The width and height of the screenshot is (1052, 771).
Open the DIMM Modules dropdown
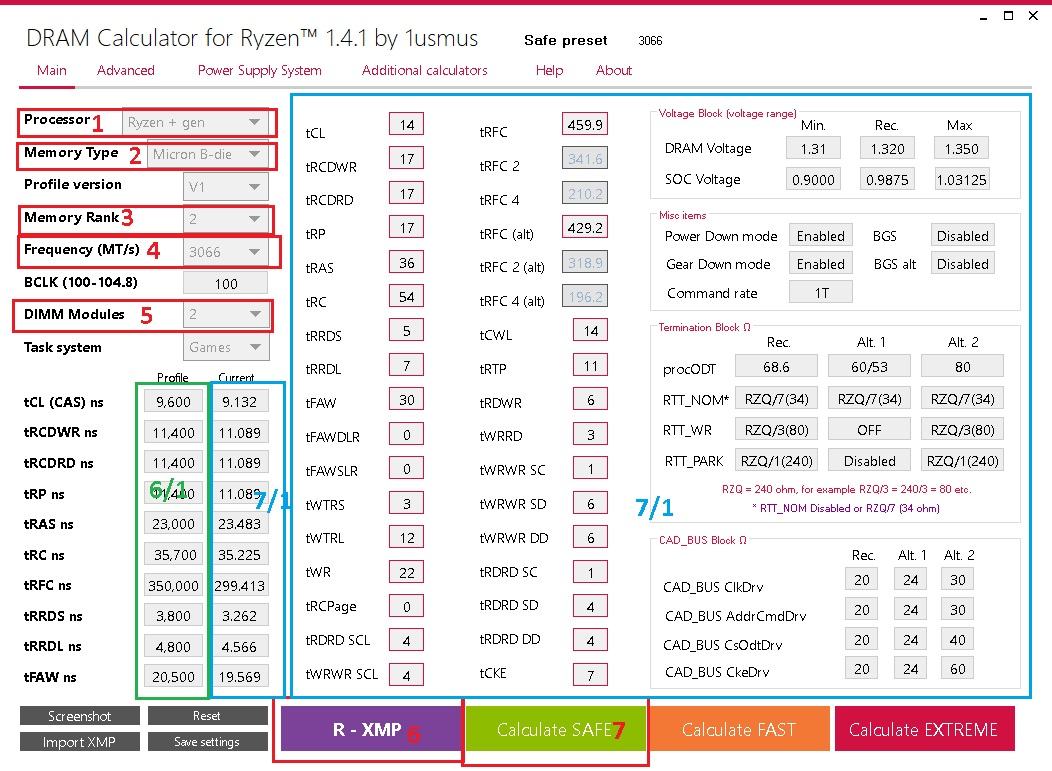coord(225,314)
